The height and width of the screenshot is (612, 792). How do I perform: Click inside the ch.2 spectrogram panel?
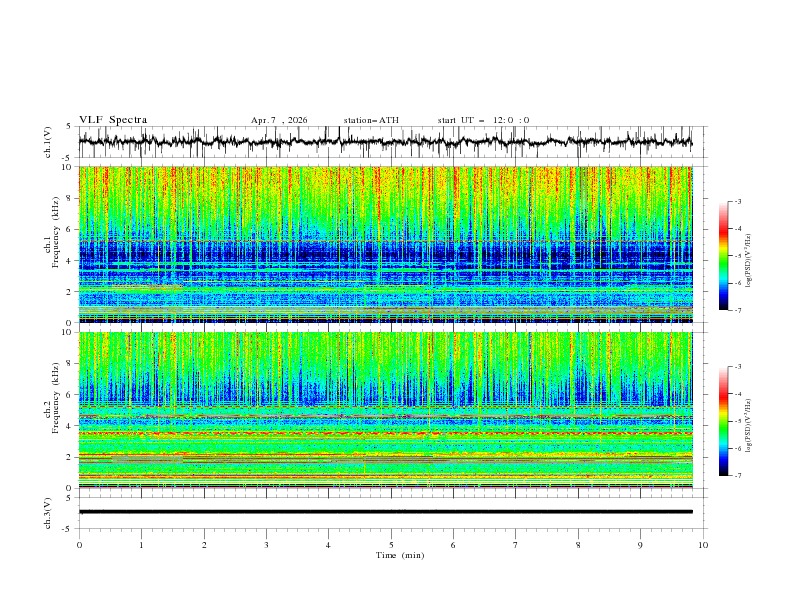tap(385, 410)
